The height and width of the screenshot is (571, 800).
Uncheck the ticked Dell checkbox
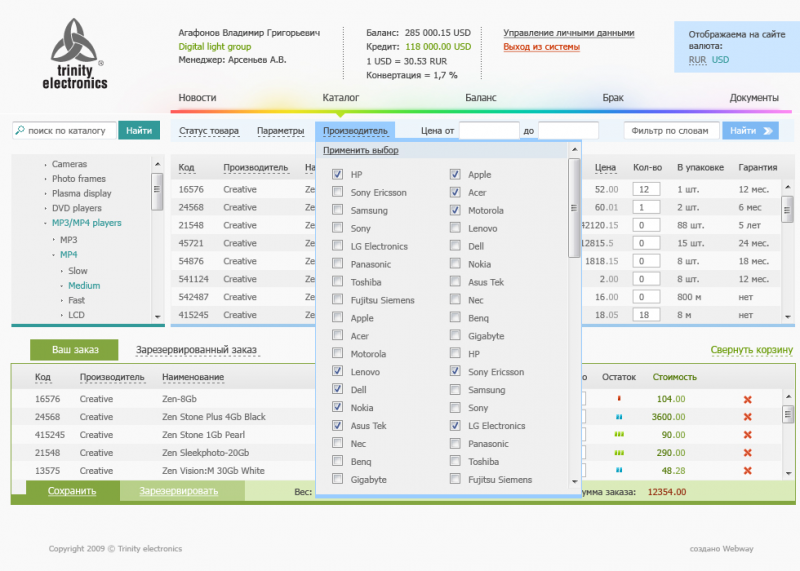[337, 389]
